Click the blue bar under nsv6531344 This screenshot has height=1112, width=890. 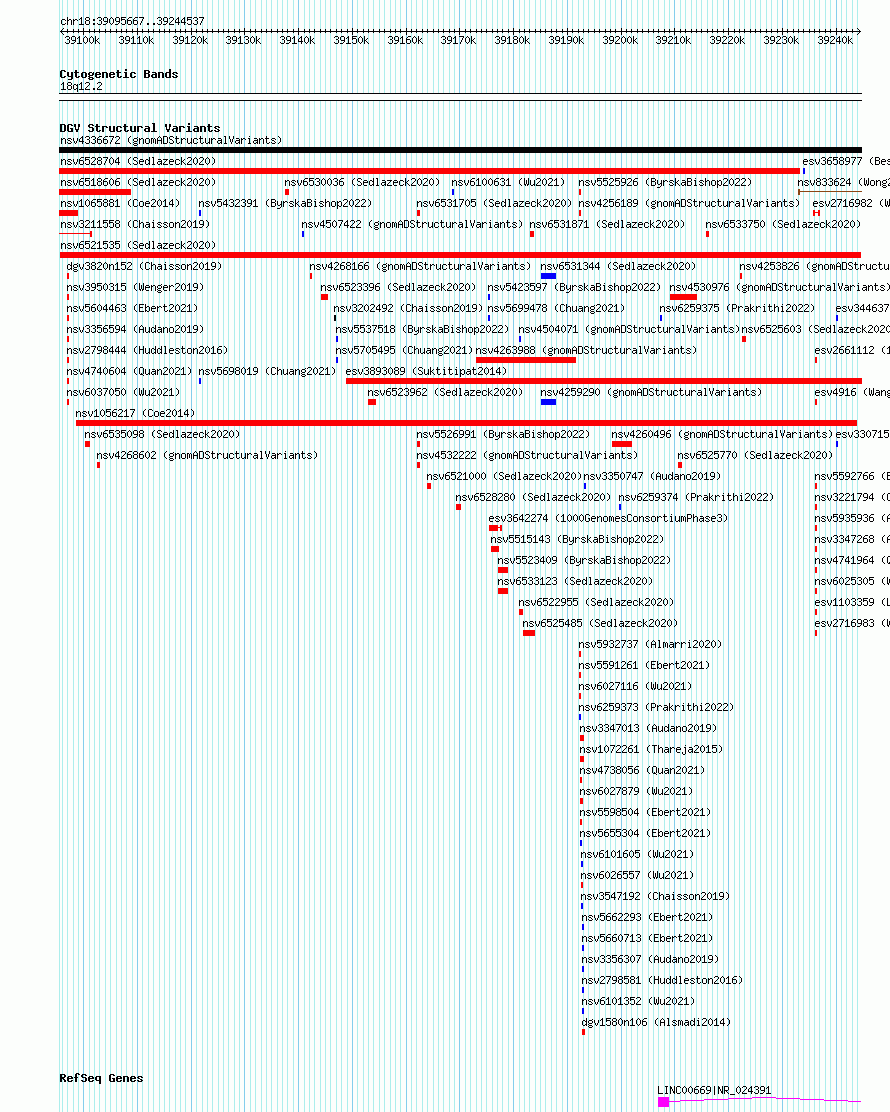pyautogui.click(x=548, y=276)
